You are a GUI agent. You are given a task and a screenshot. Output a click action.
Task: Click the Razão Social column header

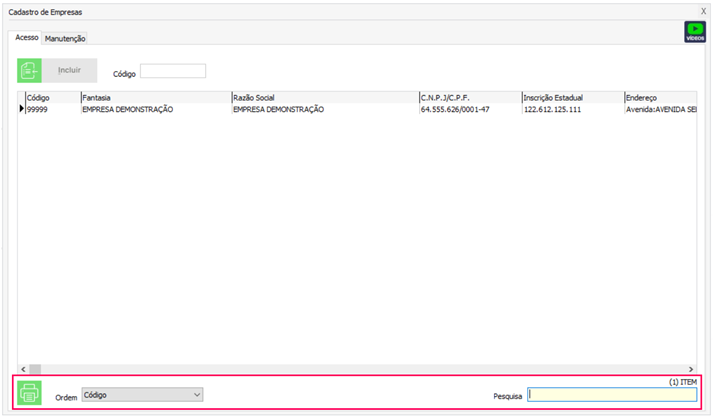(324, 98)
